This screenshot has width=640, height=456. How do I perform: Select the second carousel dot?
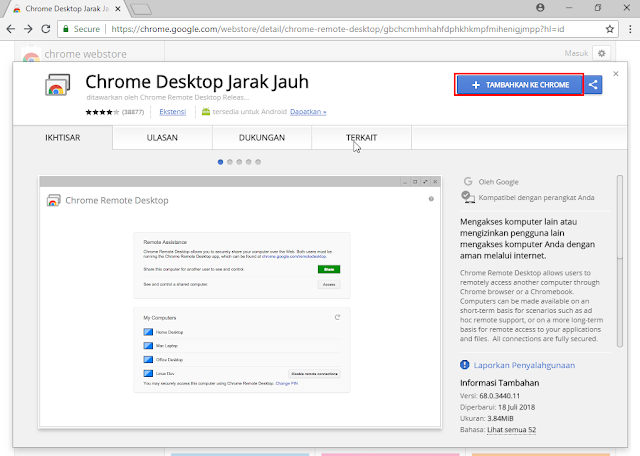(230, 162)
